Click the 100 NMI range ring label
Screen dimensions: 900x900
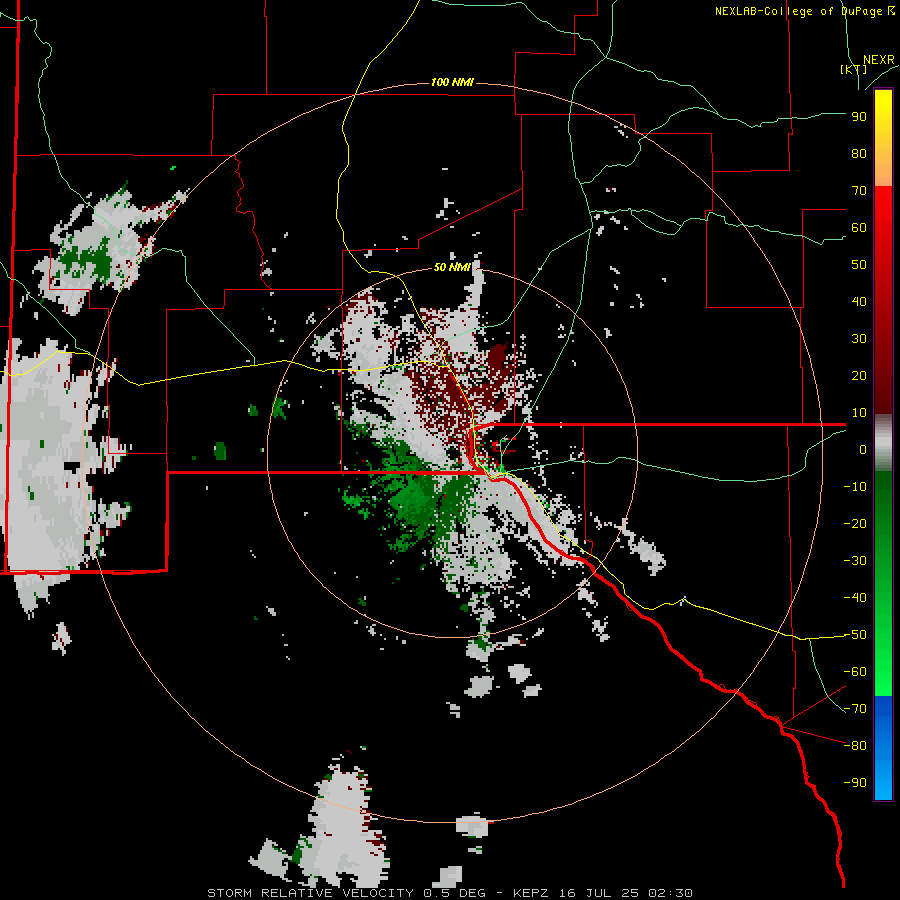click(x=452, y=82)
